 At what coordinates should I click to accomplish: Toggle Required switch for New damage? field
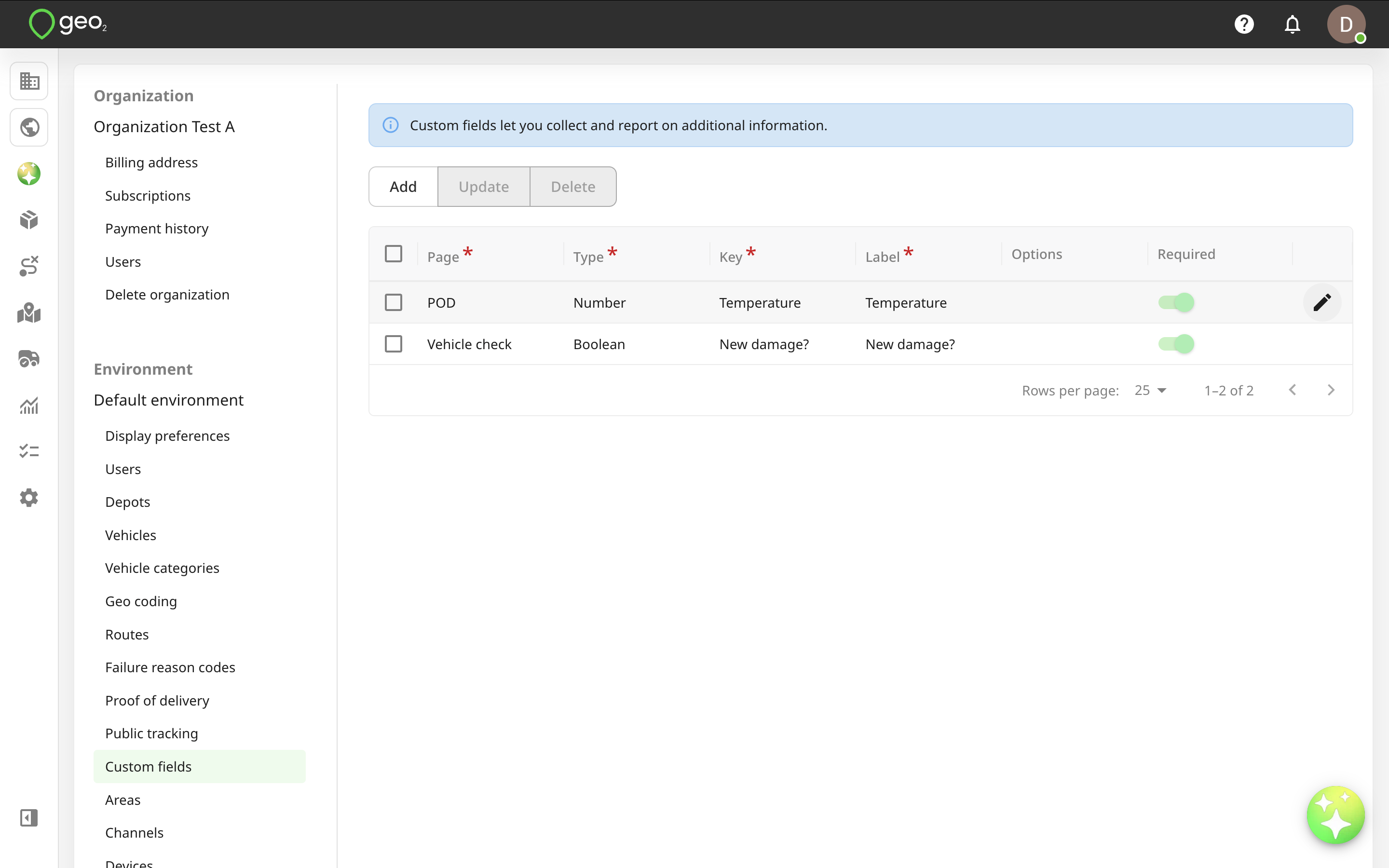1176,344
